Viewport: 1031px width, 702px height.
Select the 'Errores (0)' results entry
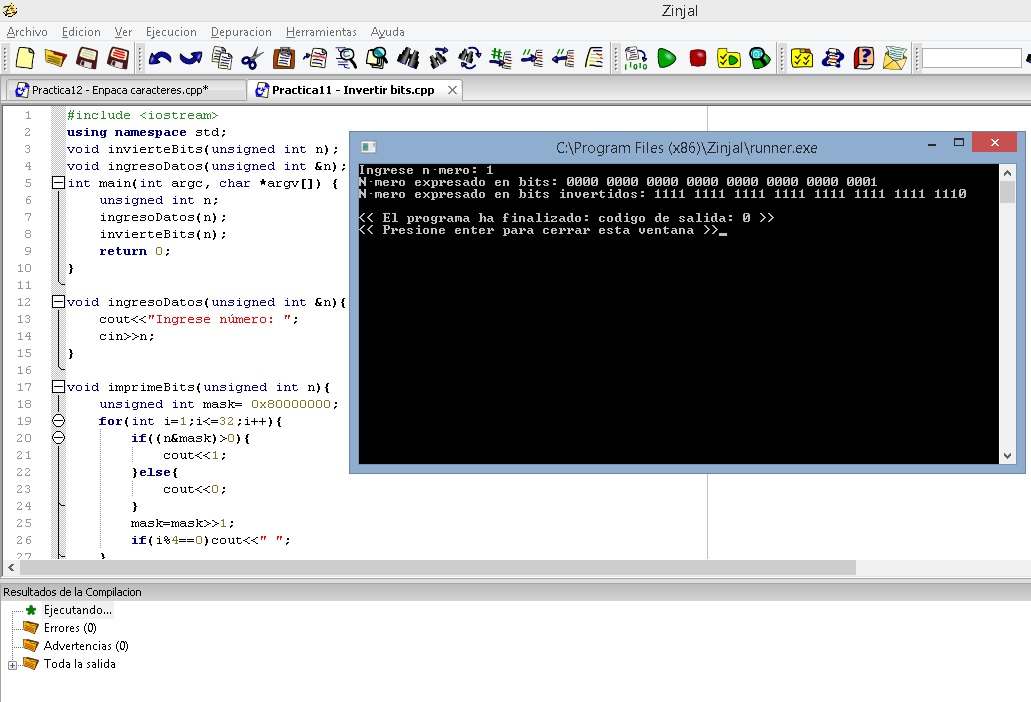pyautogui.click(x=72, y=627)
